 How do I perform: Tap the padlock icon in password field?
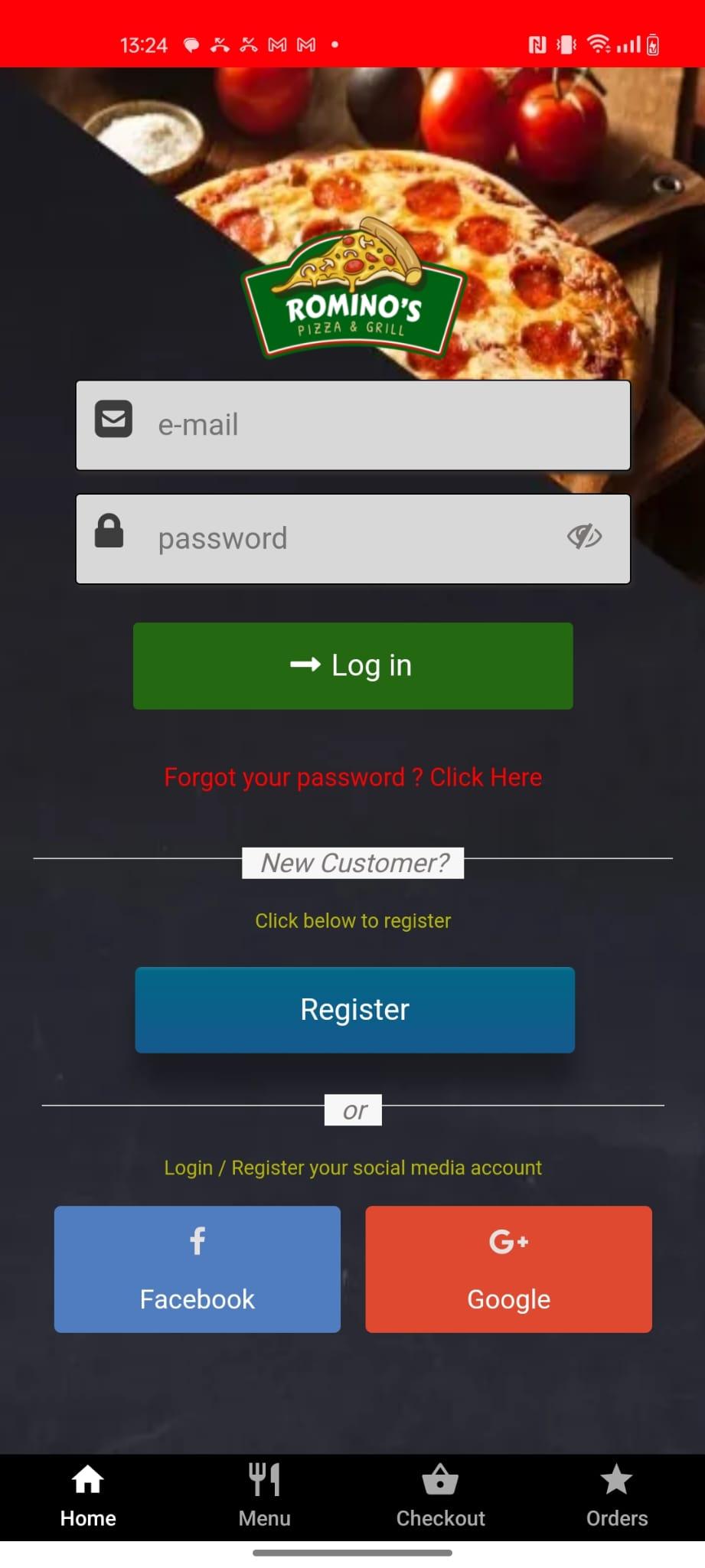pyautogui.click(x=109, y=531)
